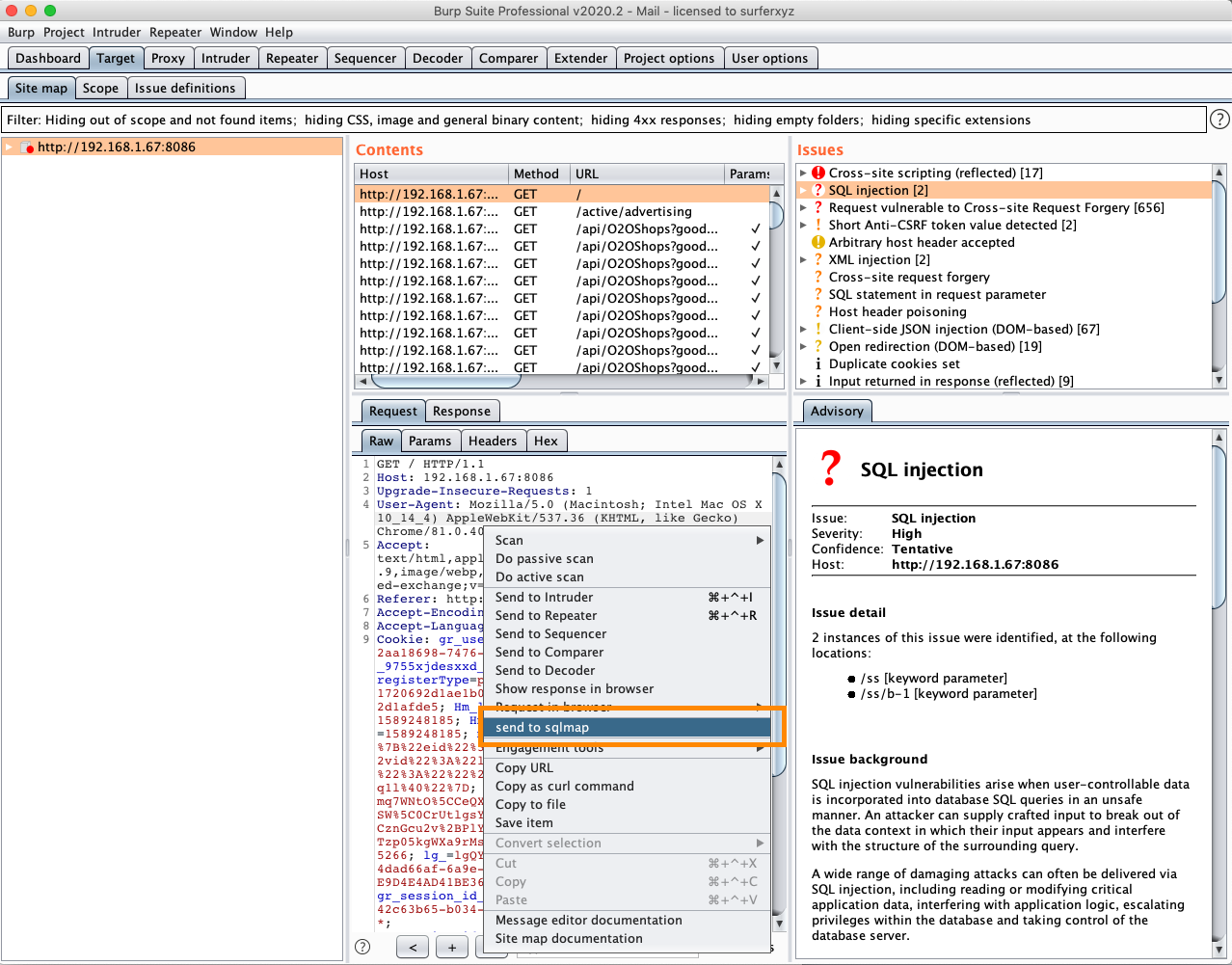Click question icon beside Host header poisoning
Screen dimensions: 1232x965
coord(818,312)
